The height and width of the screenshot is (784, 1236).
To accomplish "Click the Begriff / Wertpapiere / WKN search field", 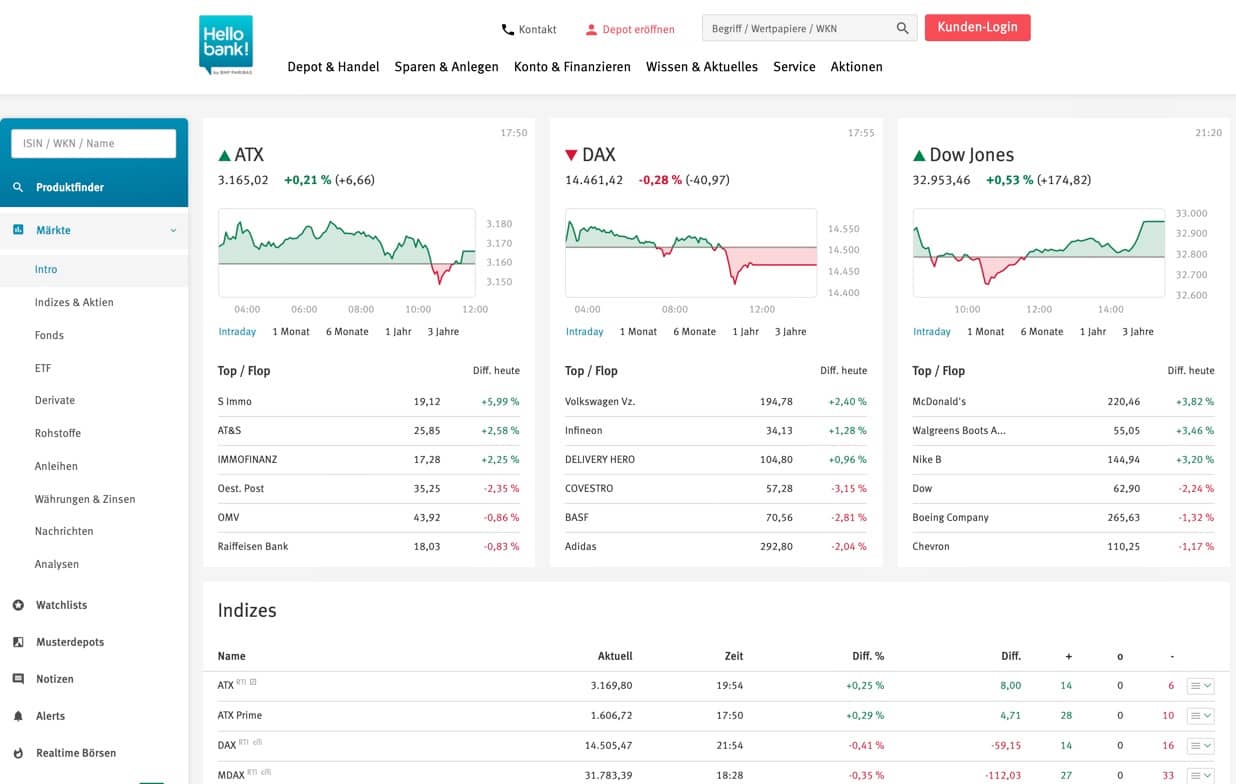I will click(x=797, y=29).
